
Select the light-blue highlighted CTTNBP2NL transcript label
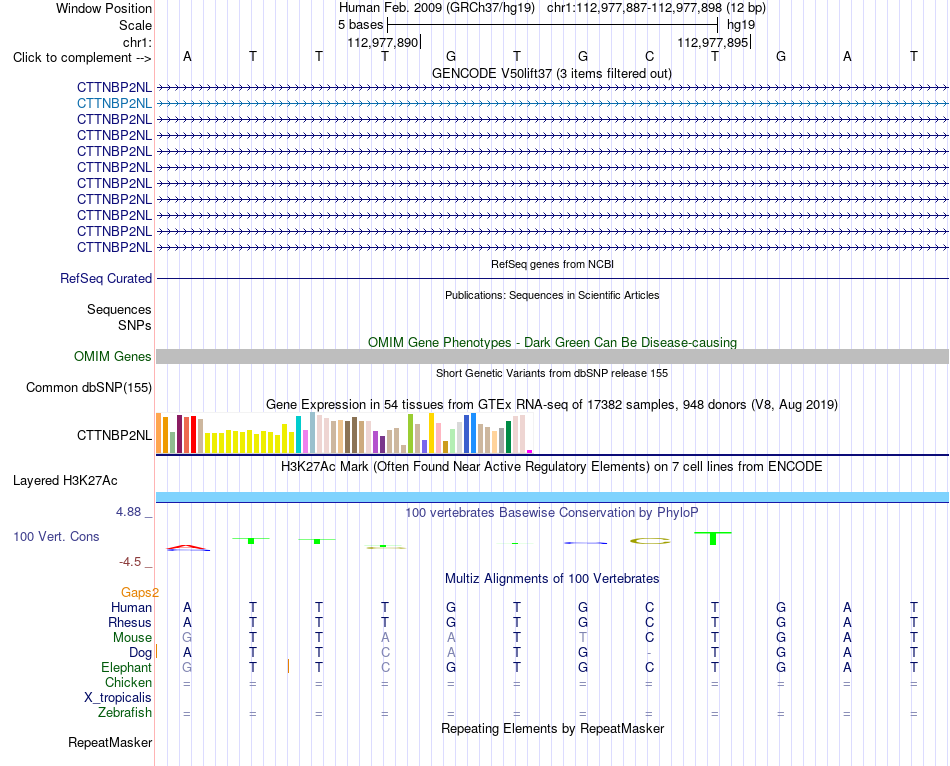tap(114, 104)
